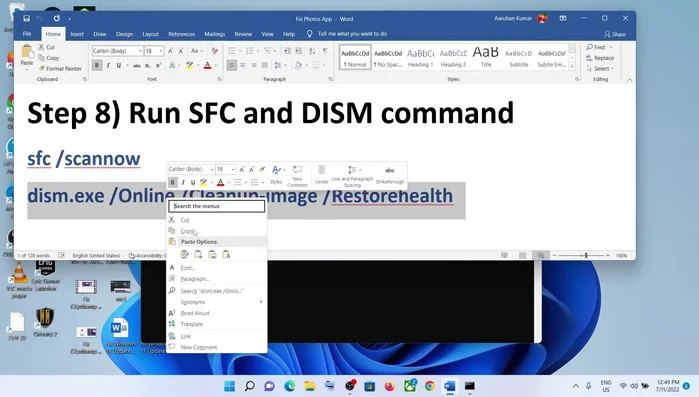Center-align text using the ribbon Paragraph group
Viewport: 699px width, 397px height.
click(x=243, y=65)
